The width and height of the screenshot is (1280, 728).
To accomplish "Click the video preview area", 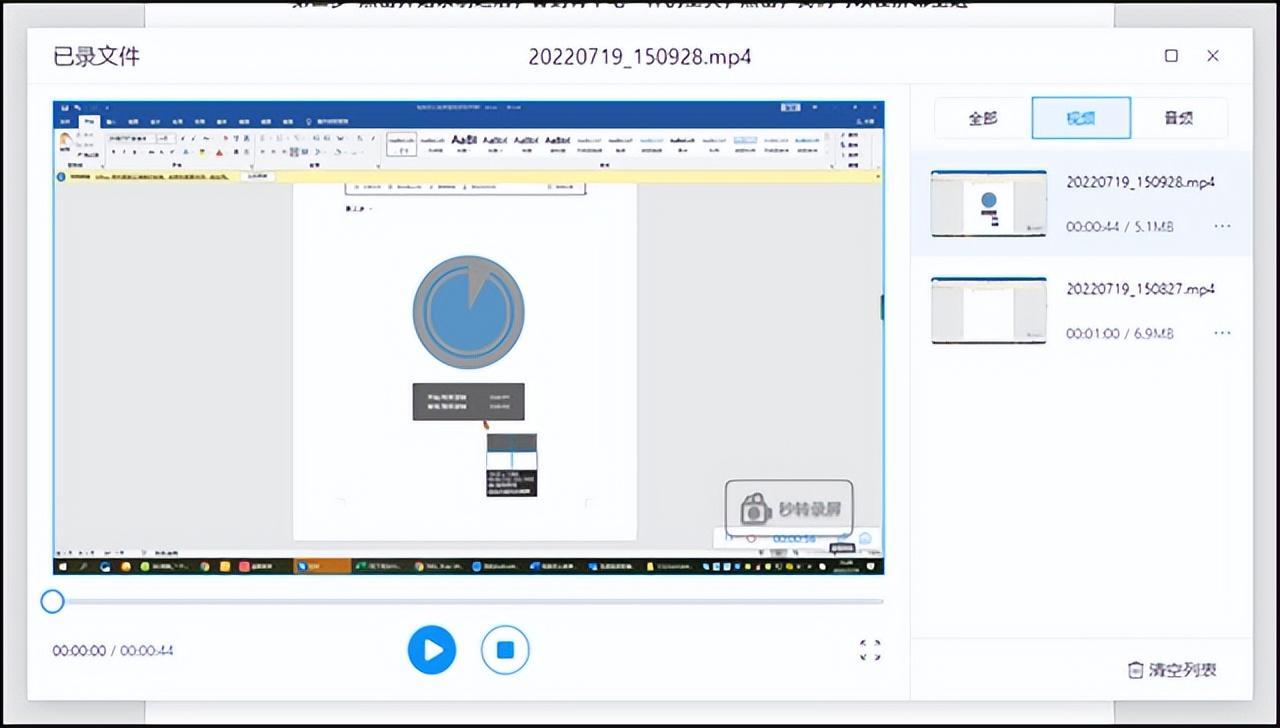I will pos(468,337).
